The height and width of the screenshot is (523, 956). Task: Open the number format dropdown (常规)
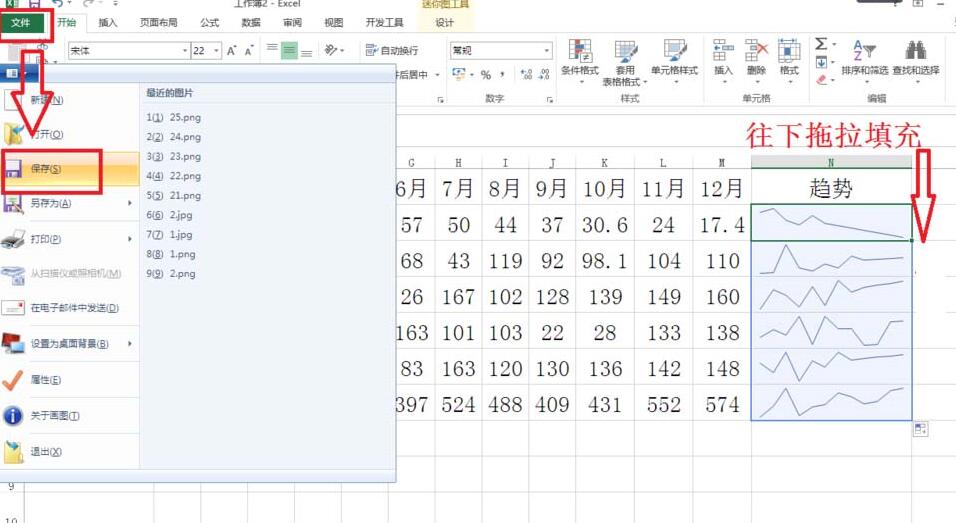tap(546, 50)
